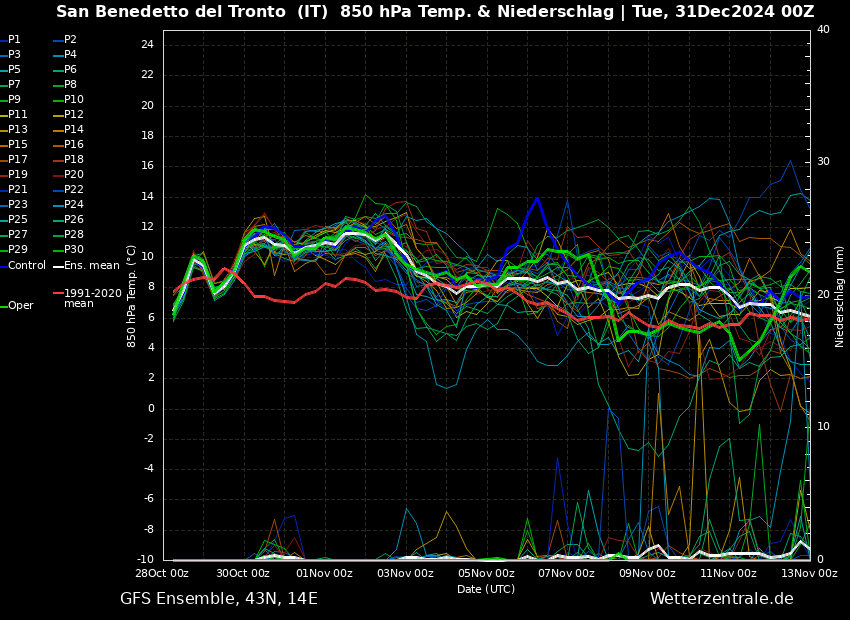The width and height of the screenshot is (850, 620).
Task: Select the P22 legend entry
Action: (74, 190)
